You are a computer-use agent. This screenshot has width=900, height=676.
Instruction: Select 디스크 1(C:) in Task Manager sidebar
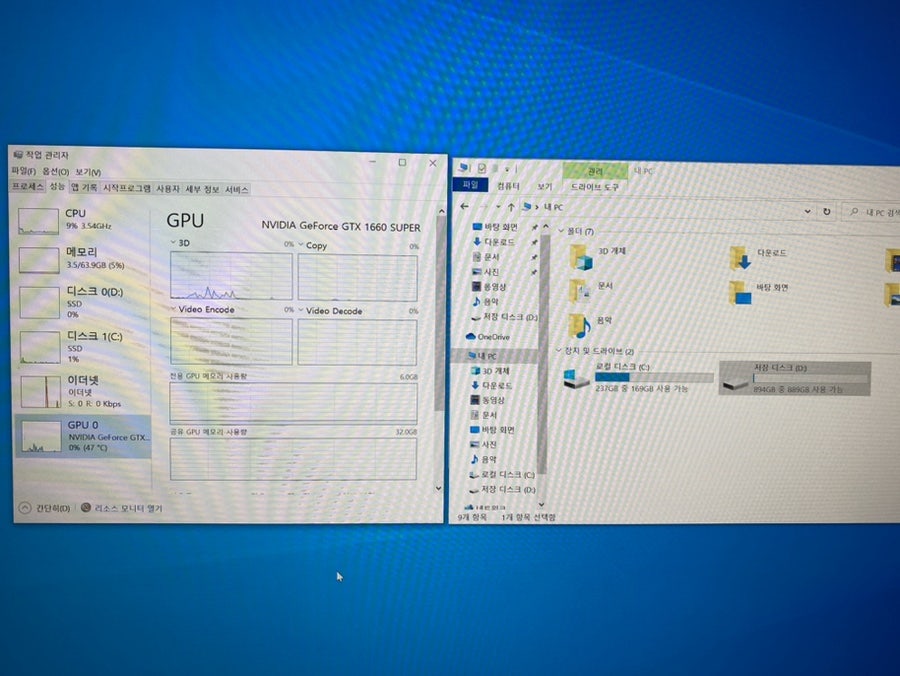click(82, 347)
